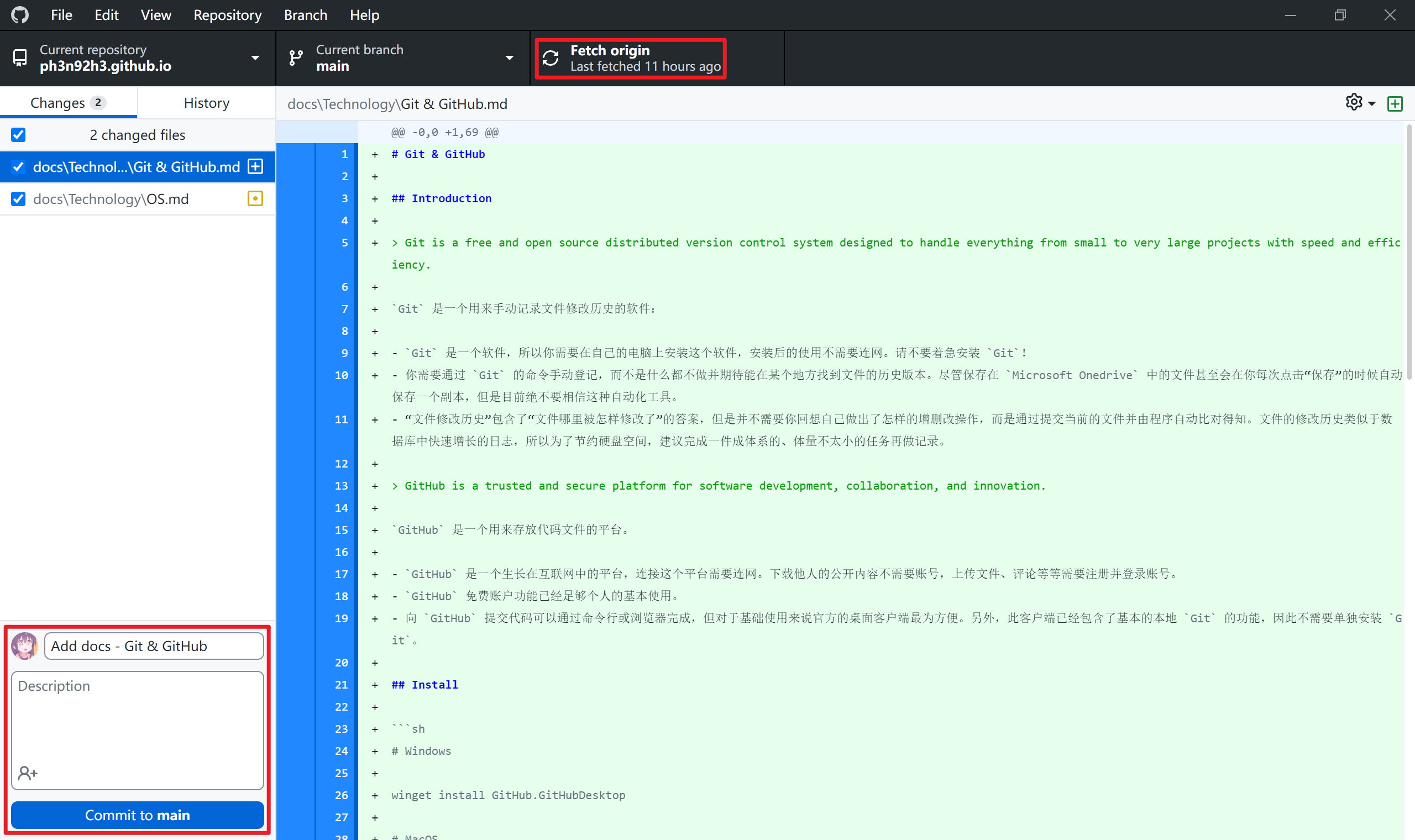The width and height of the screenshot is (1415, 840).
Task: Open the diff gear settings icon
Action: (x=1354, y=102)
